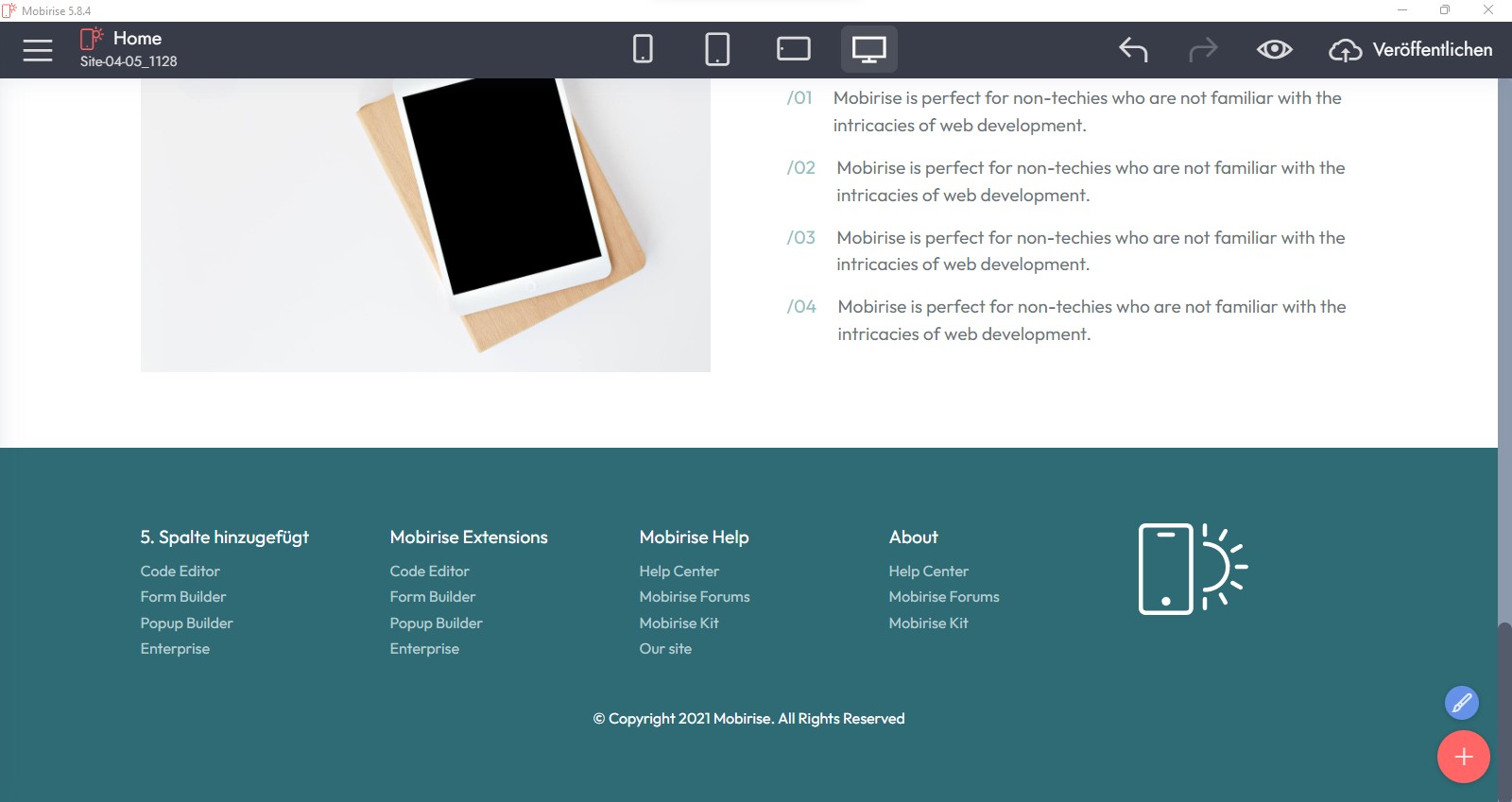This screenshot has width=1512, height=802.
Task: Click the Mobirise logo next to Home
Action: pos(92,39)
